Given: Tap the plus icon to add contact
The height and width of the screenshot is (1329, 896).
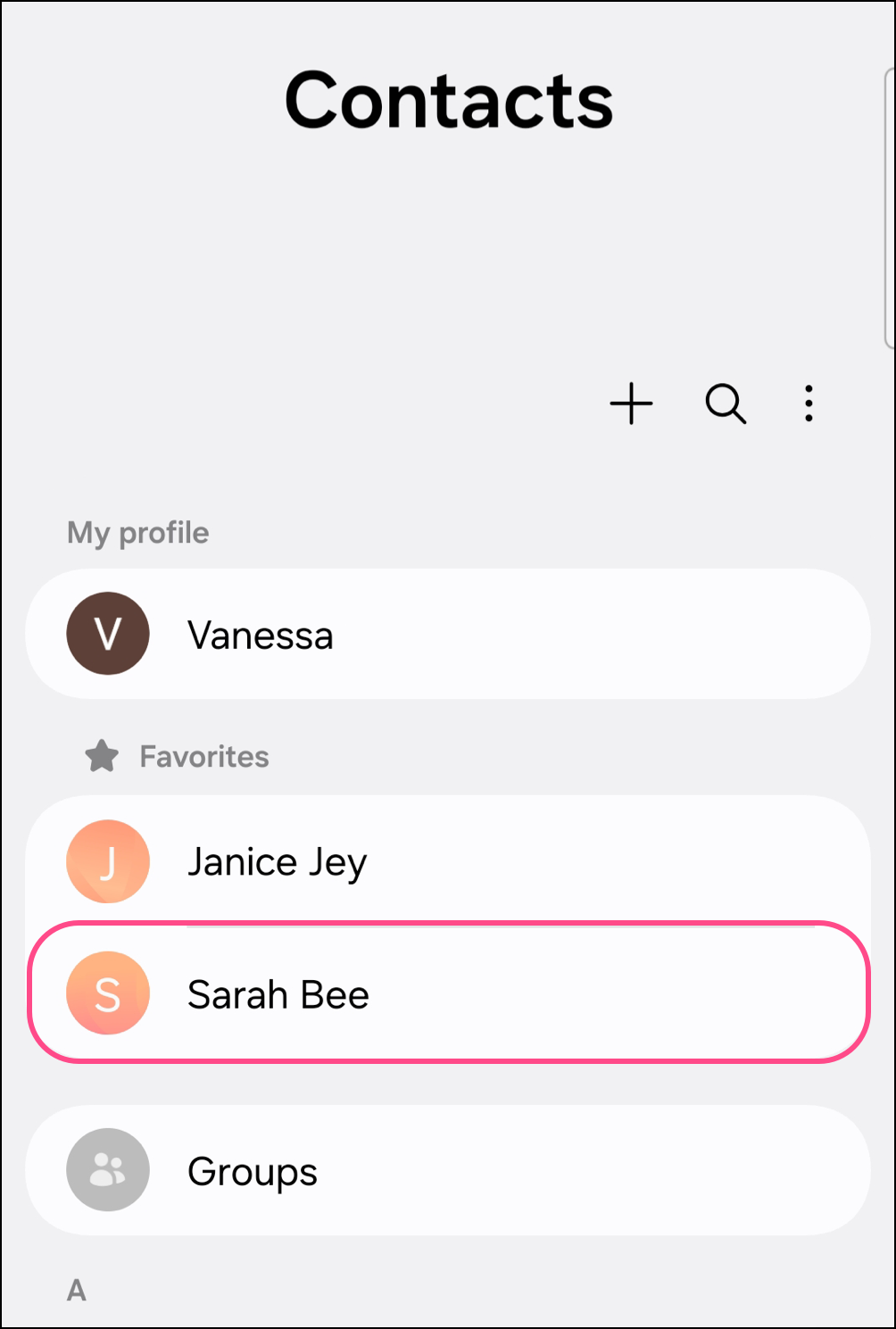Looking at the screenshot, I should pyautogui.click(x=631, y=403).
